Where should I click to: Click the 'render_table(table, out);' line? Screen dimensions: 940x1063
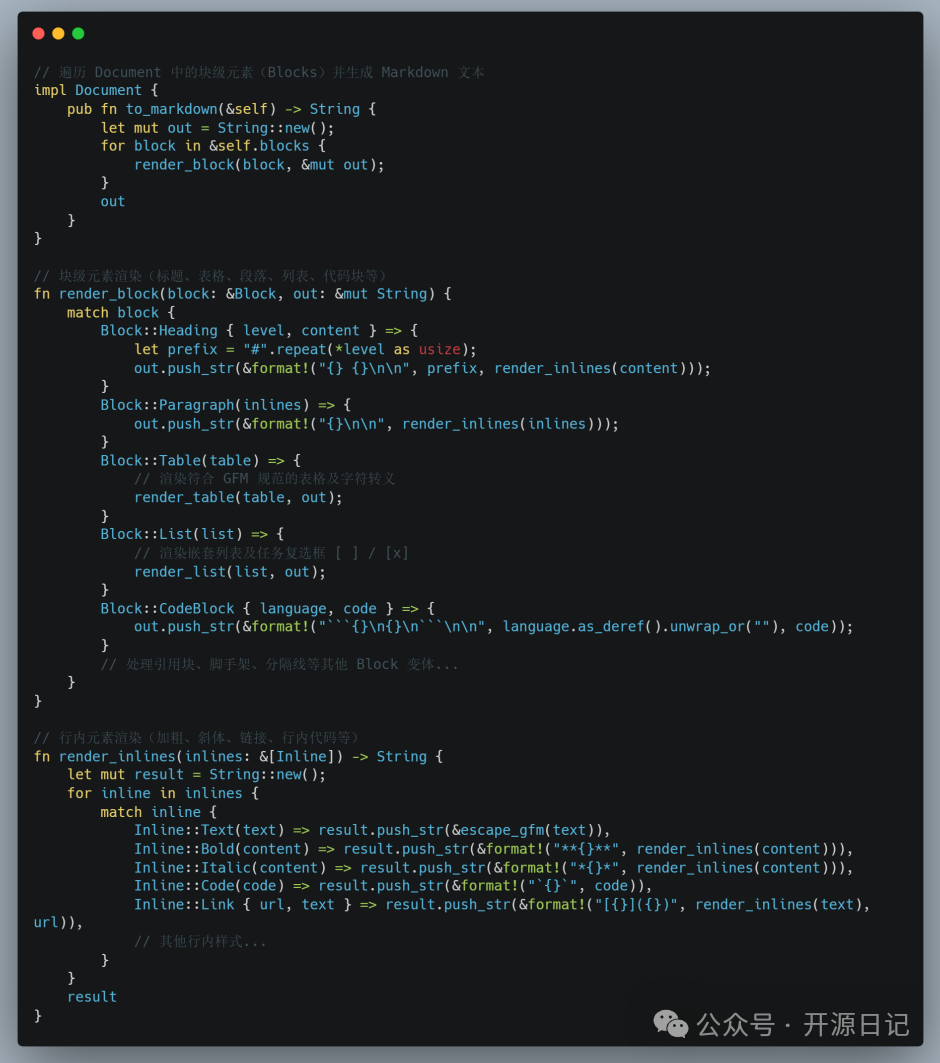pos(238,498)
